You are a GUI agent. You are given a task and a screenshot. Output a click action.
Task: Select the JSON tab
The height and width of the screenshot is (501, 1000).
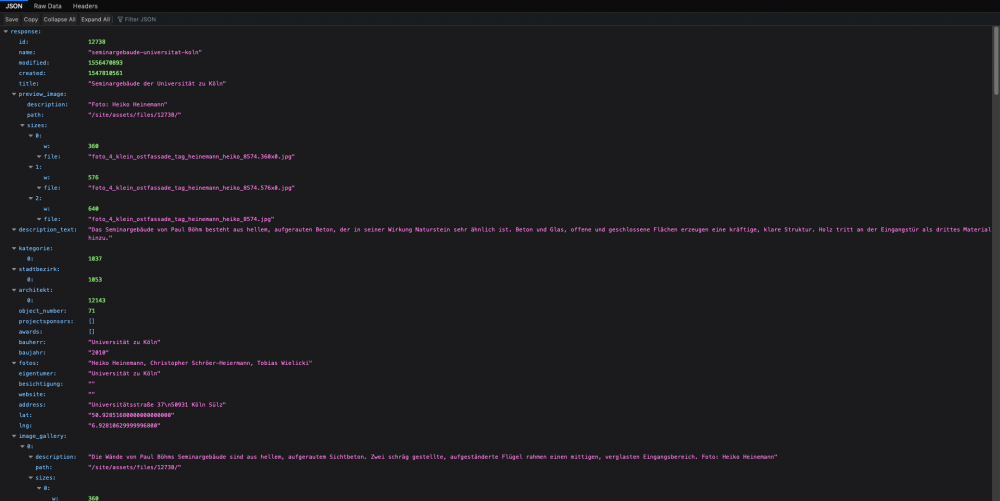coord(13,6)
